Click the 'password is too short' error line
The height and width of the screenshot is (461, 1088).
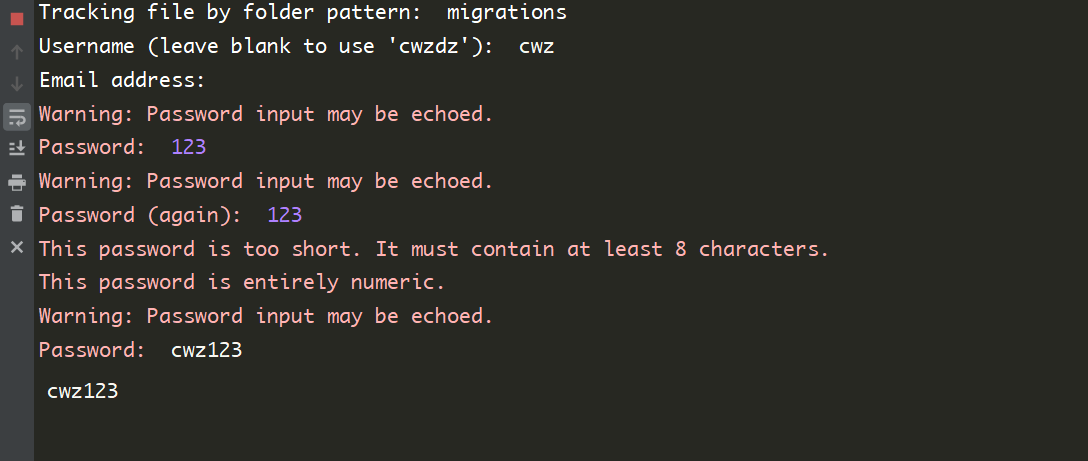pos(434,249)
